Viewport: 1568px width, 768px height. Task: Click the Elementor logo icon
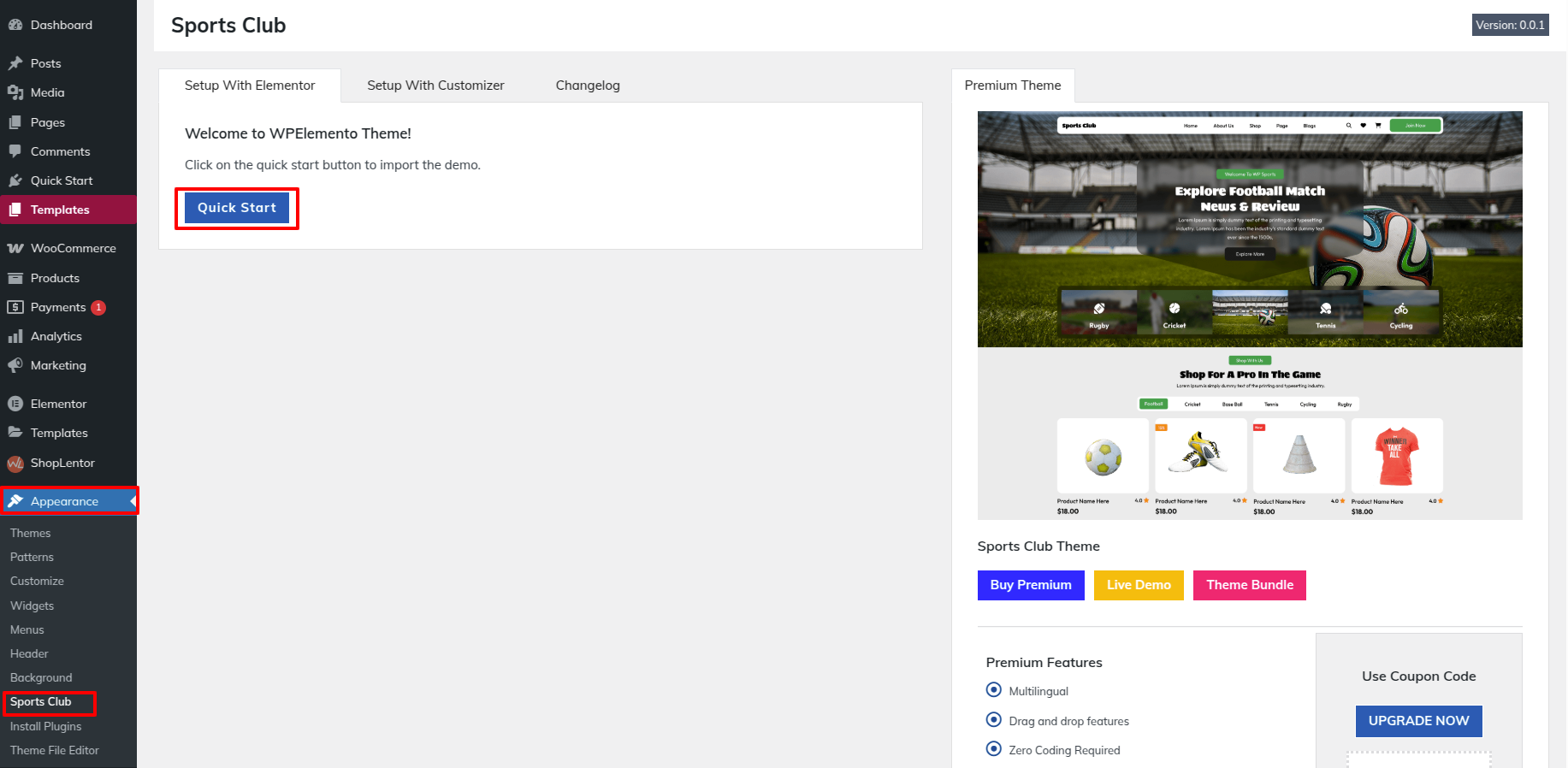pyautogui.click(x=15, y=404)
